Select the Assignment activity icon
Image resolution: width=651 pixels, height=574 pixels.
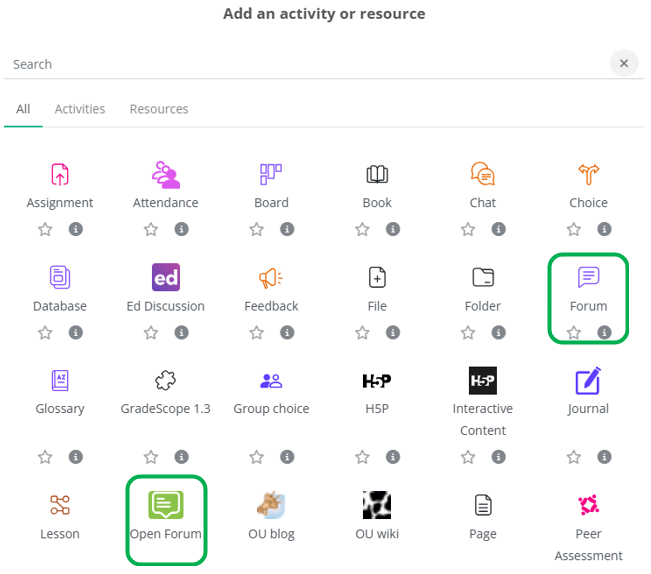pos(60,175)
